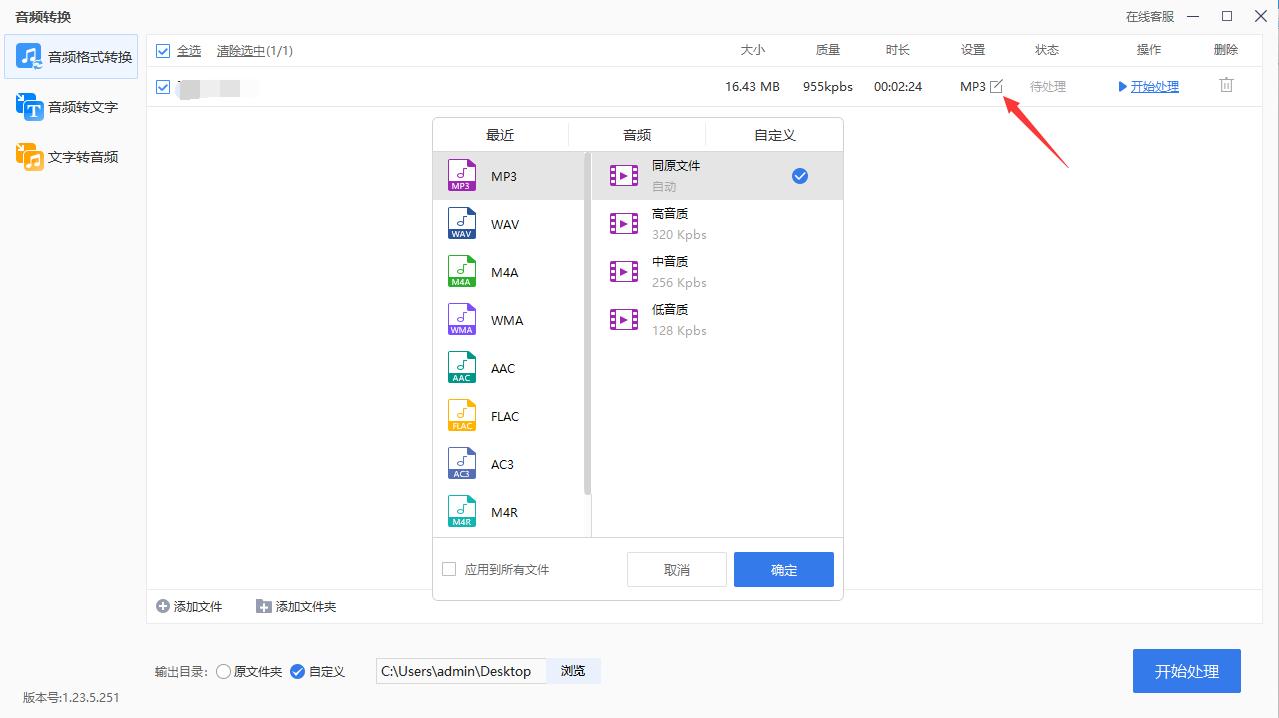Click the output path input field
The width and height of the screenshot is (1279, 718).
tap(460, 671)
